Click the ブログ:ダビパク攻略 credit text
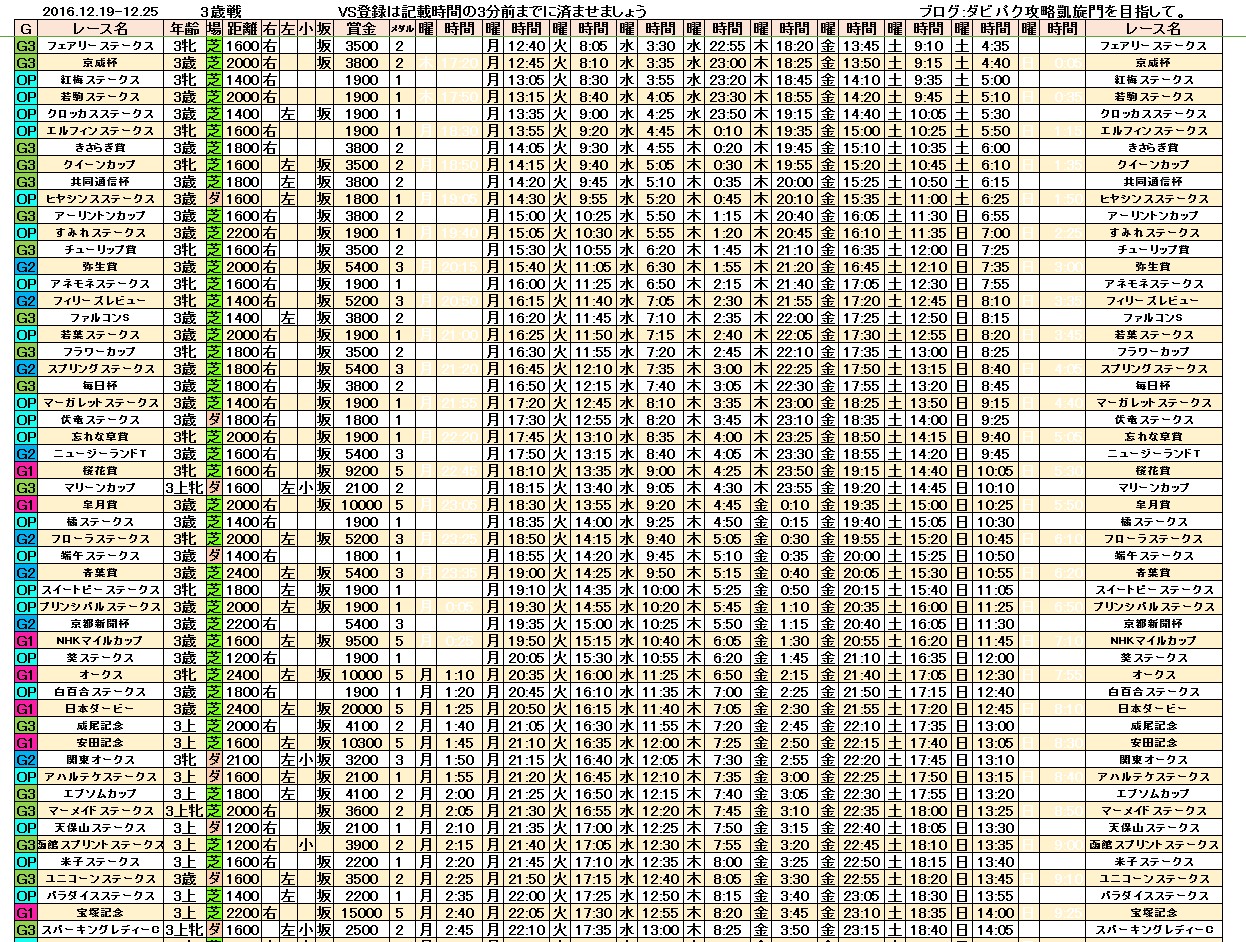The width and height of the screenshot is (1246, 942). (x=1053, y=11)
